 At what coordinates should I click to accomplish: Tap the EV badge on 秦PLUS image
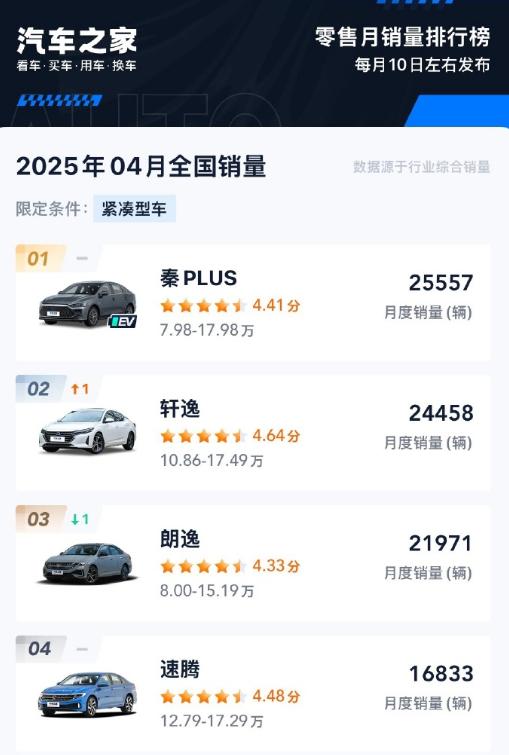pyautogui.click(x=123, y=321)
